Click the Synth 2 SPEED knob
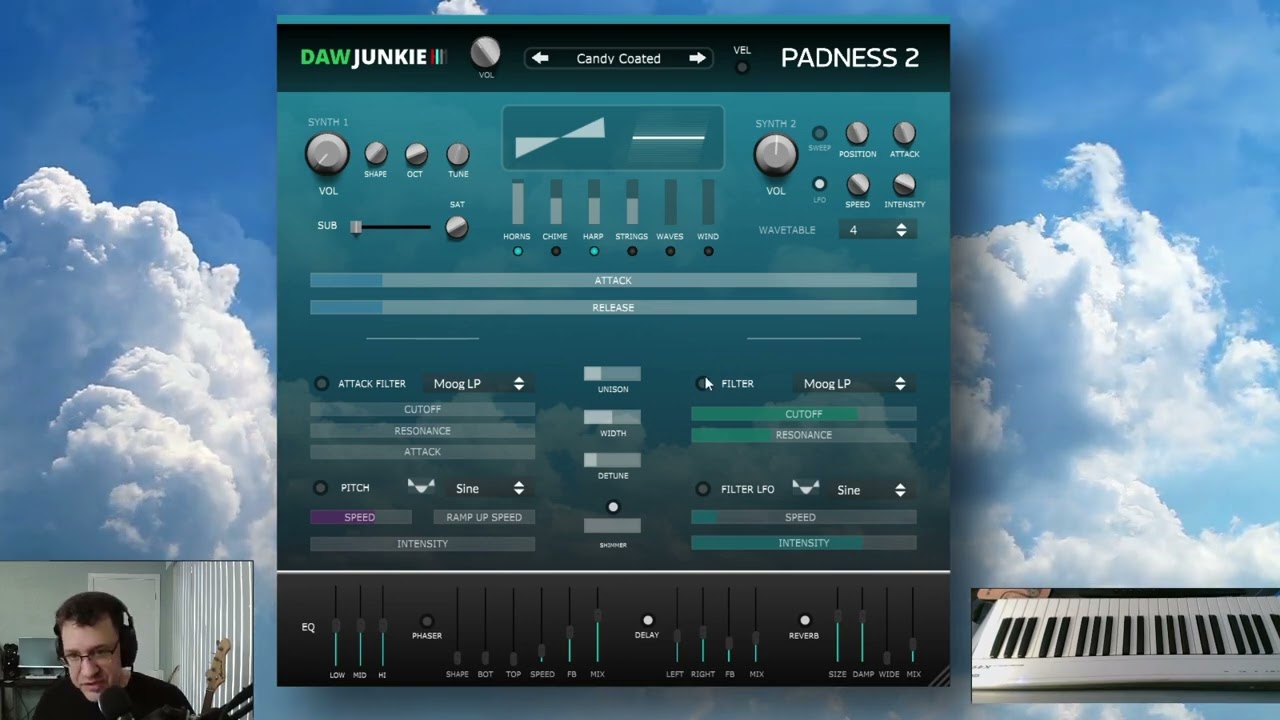This screenshot has width=1280, height=720. click(x=857, y=184)
